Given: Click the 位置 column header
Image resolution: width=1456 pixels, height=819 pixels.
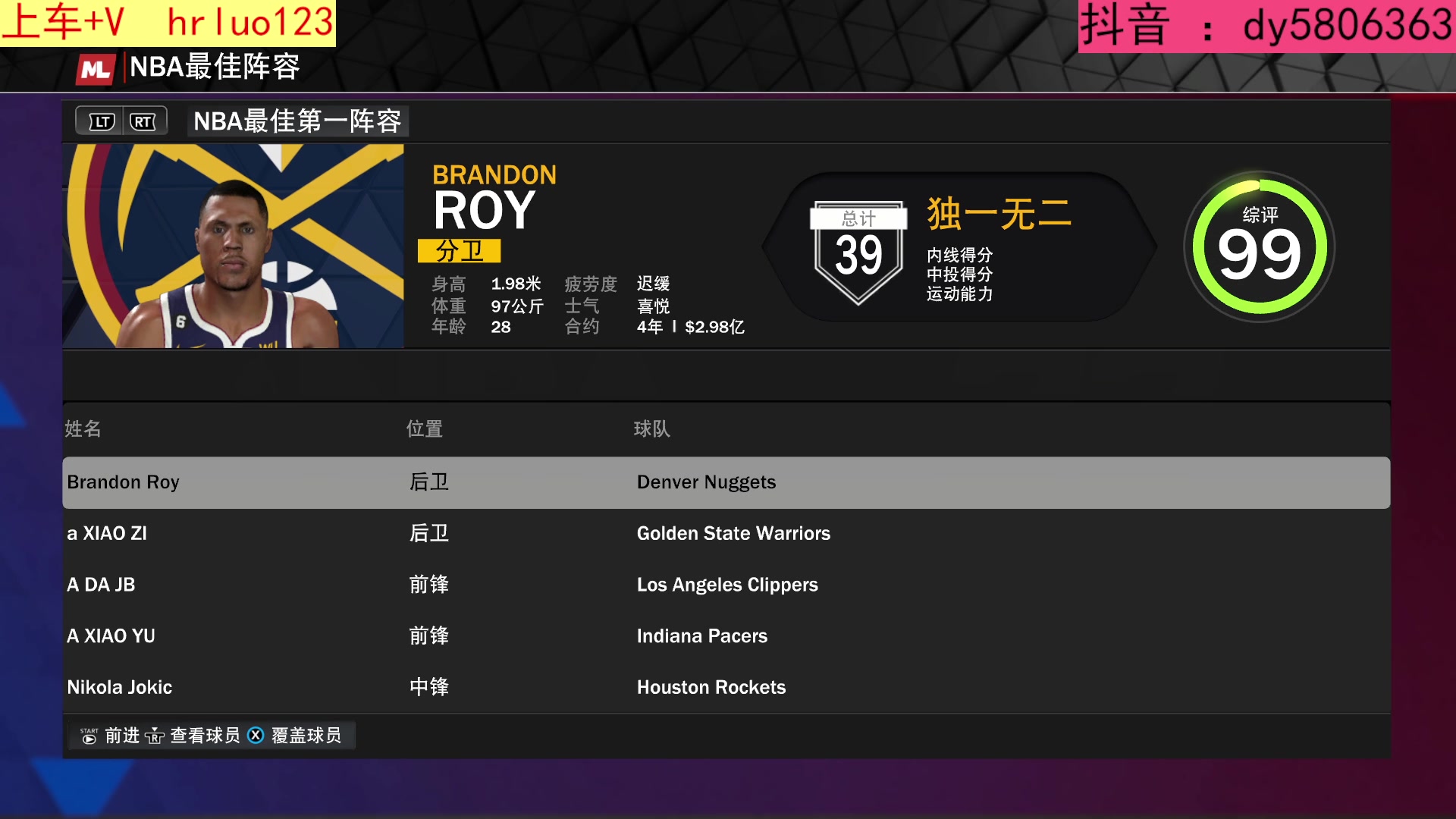Looking at the screenshot, I should 424,429.
